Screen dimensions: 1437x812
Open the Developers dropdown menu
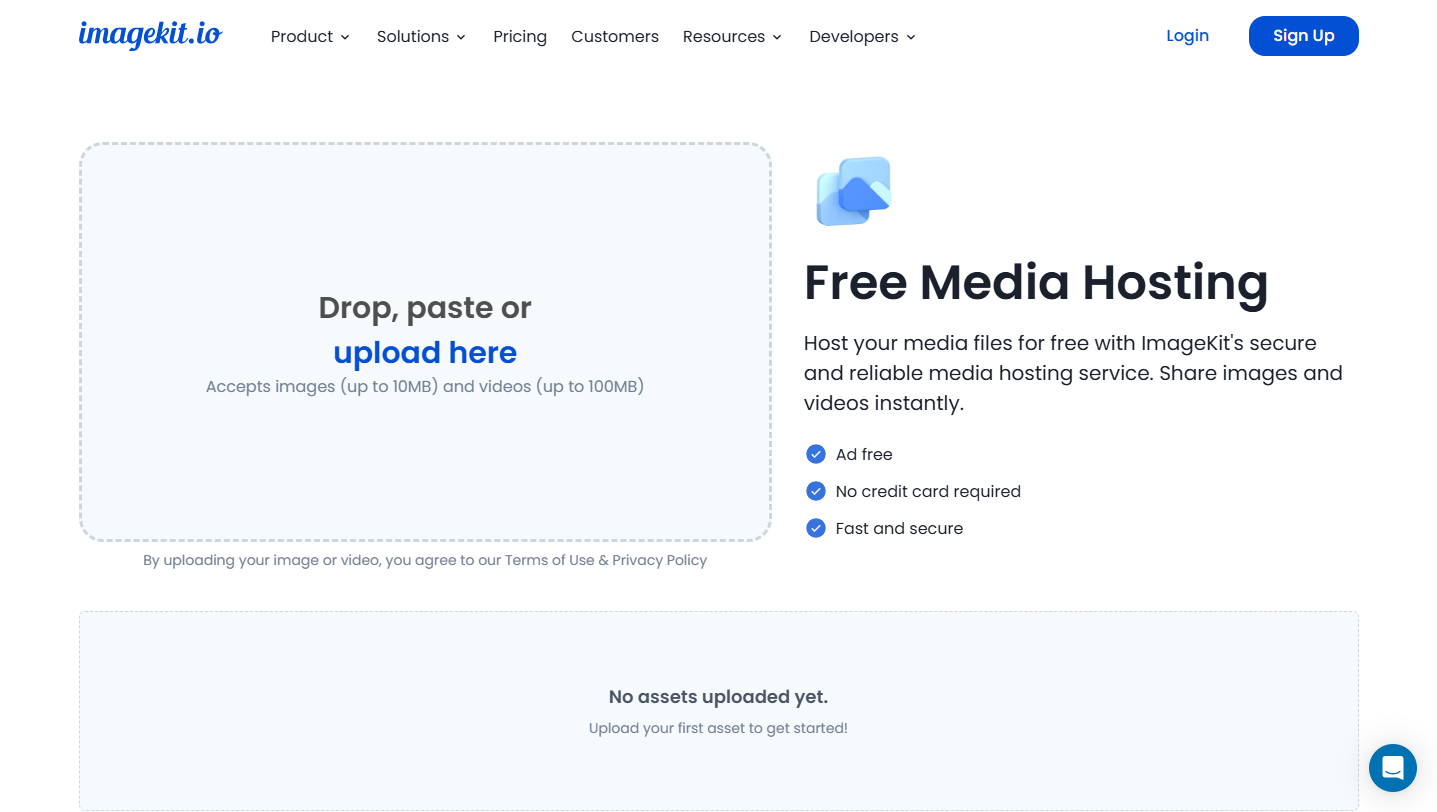[x=862, y=37]
